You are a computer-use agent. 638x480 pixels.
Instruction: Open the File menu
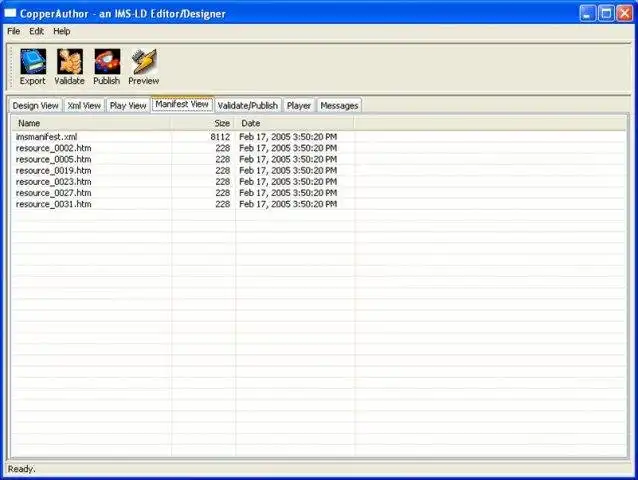tap(13, 31)
